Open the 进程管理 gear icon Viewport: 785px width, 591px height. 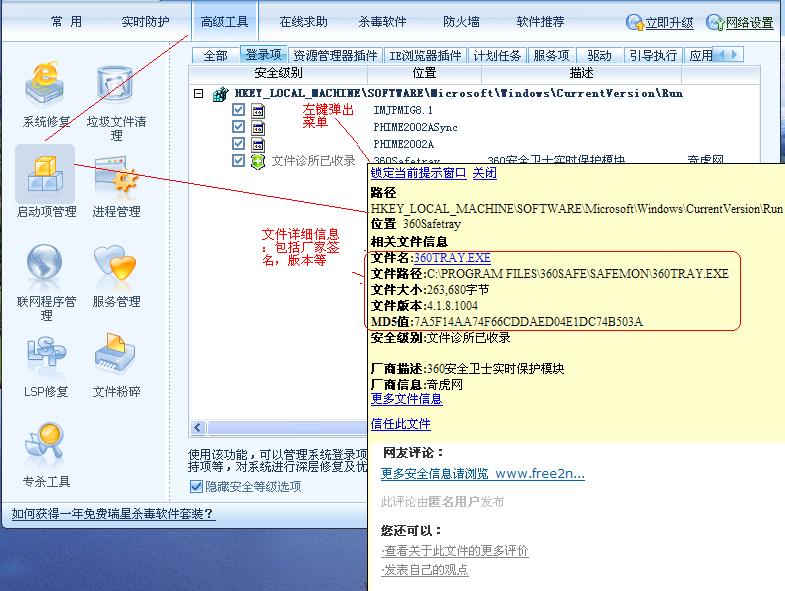(x=116, y=174)
